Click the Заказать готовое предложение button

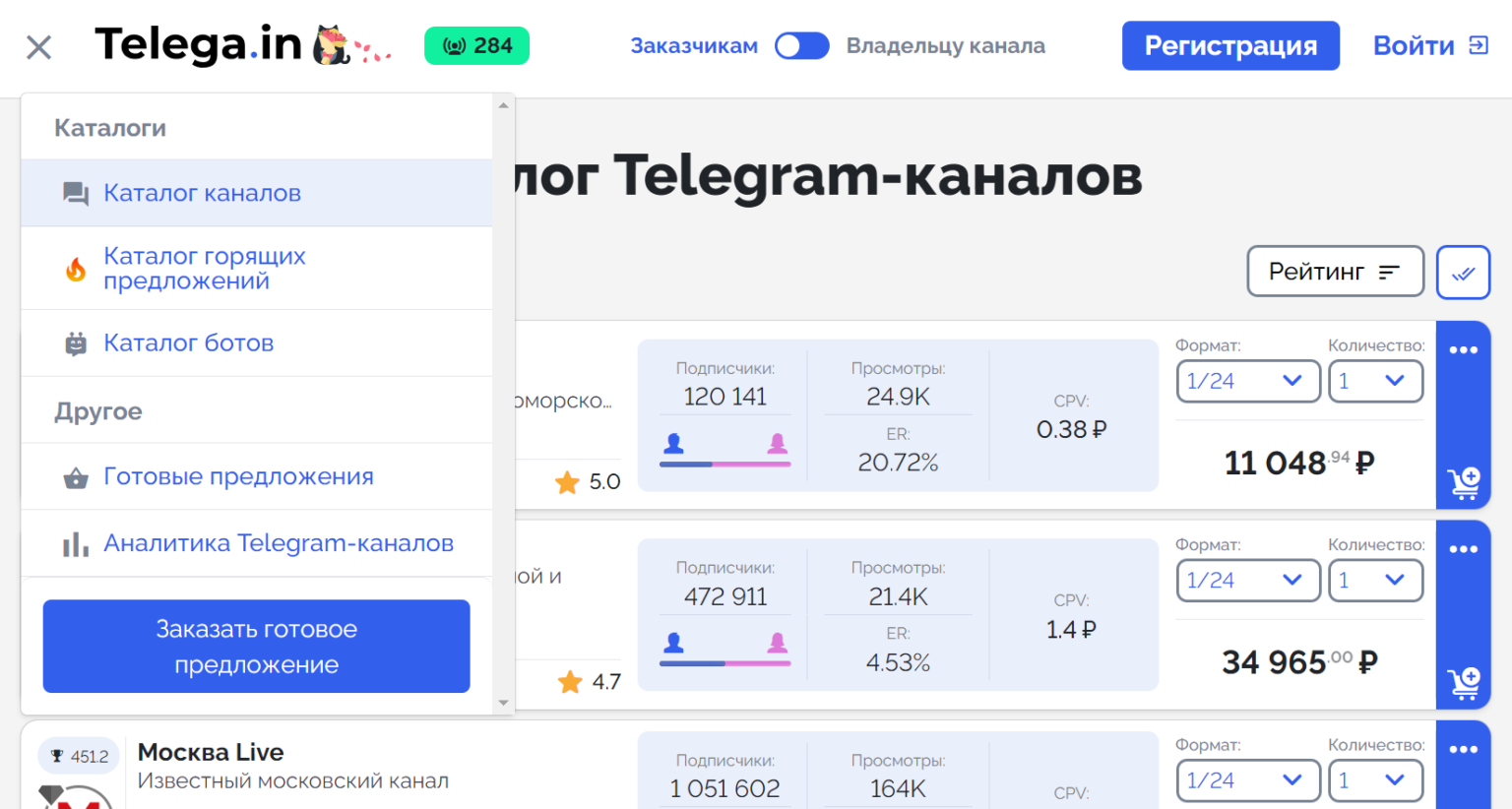point(256,646)
